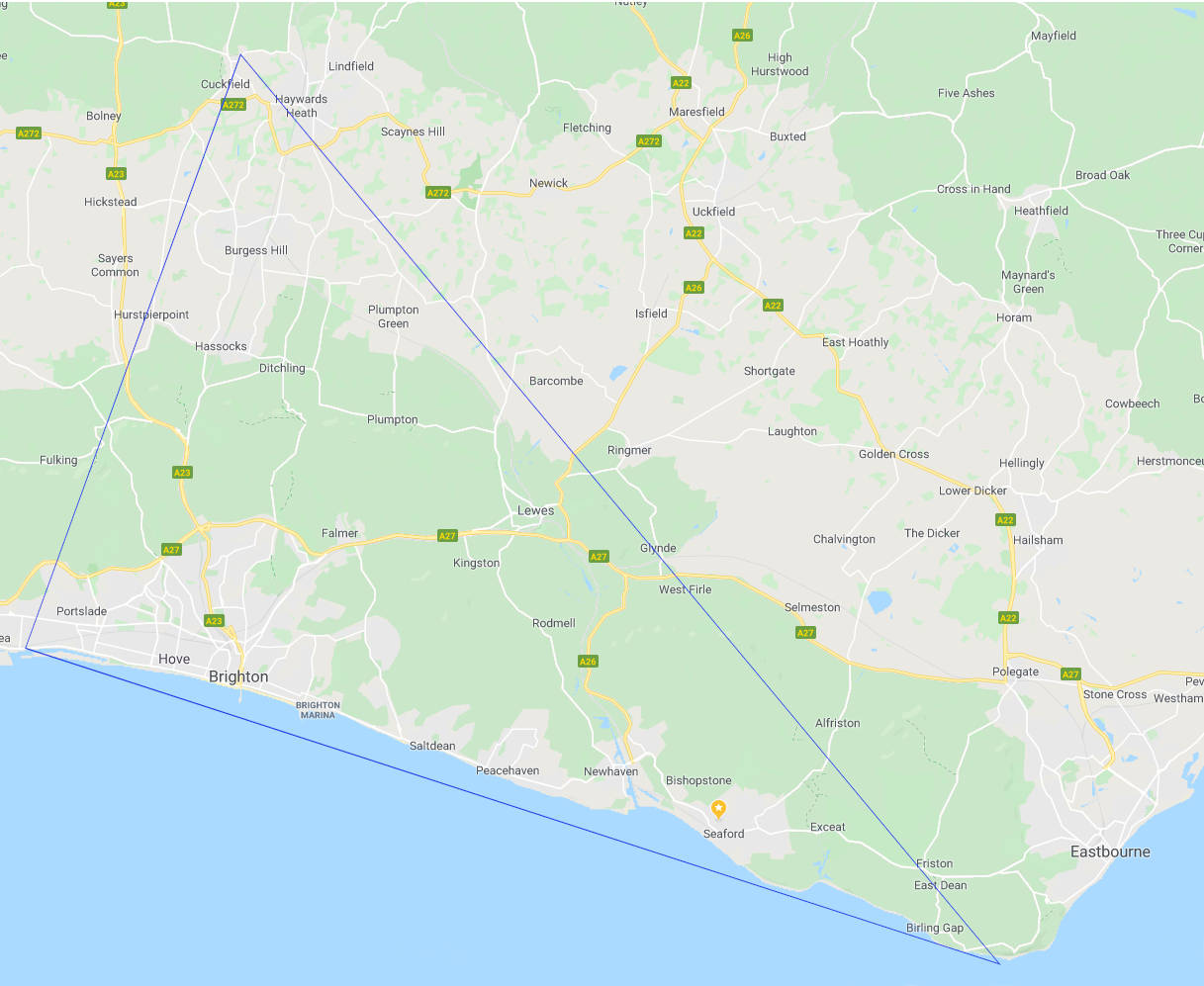
Task: Click the A22 shield below Uckfield
Action: (694, 233)
